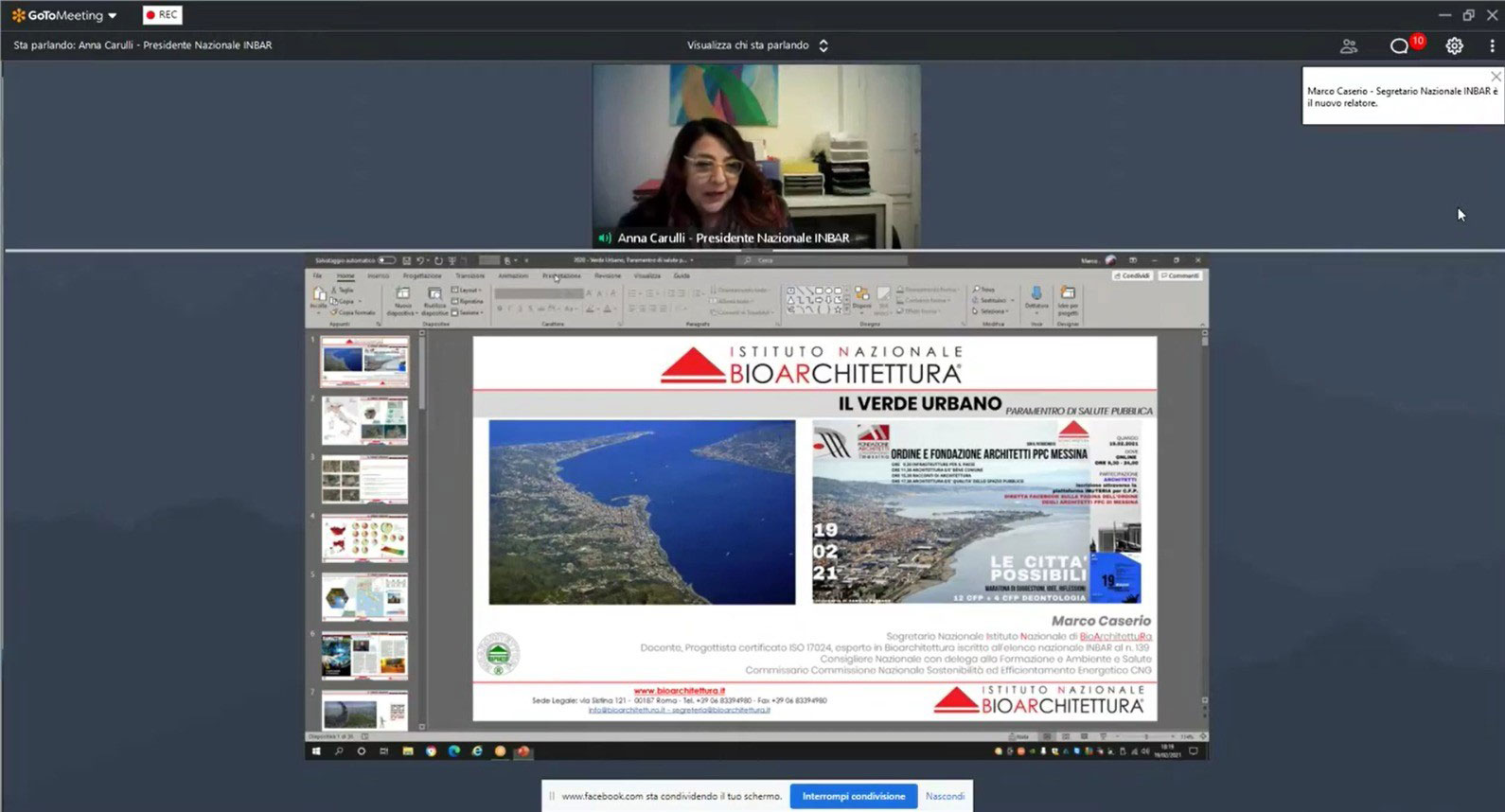
Task: Select slide 1 thumbnail in slide panel
Action: click(364, 362)
